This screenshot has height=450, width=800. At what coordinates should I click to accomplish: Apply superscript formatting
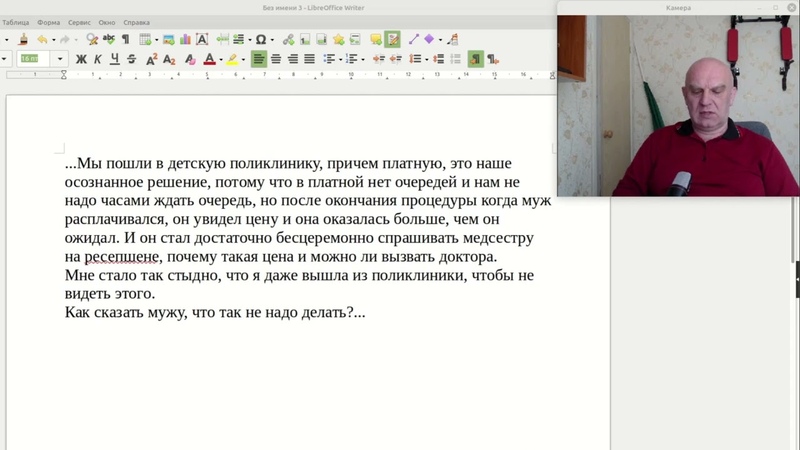152,59
